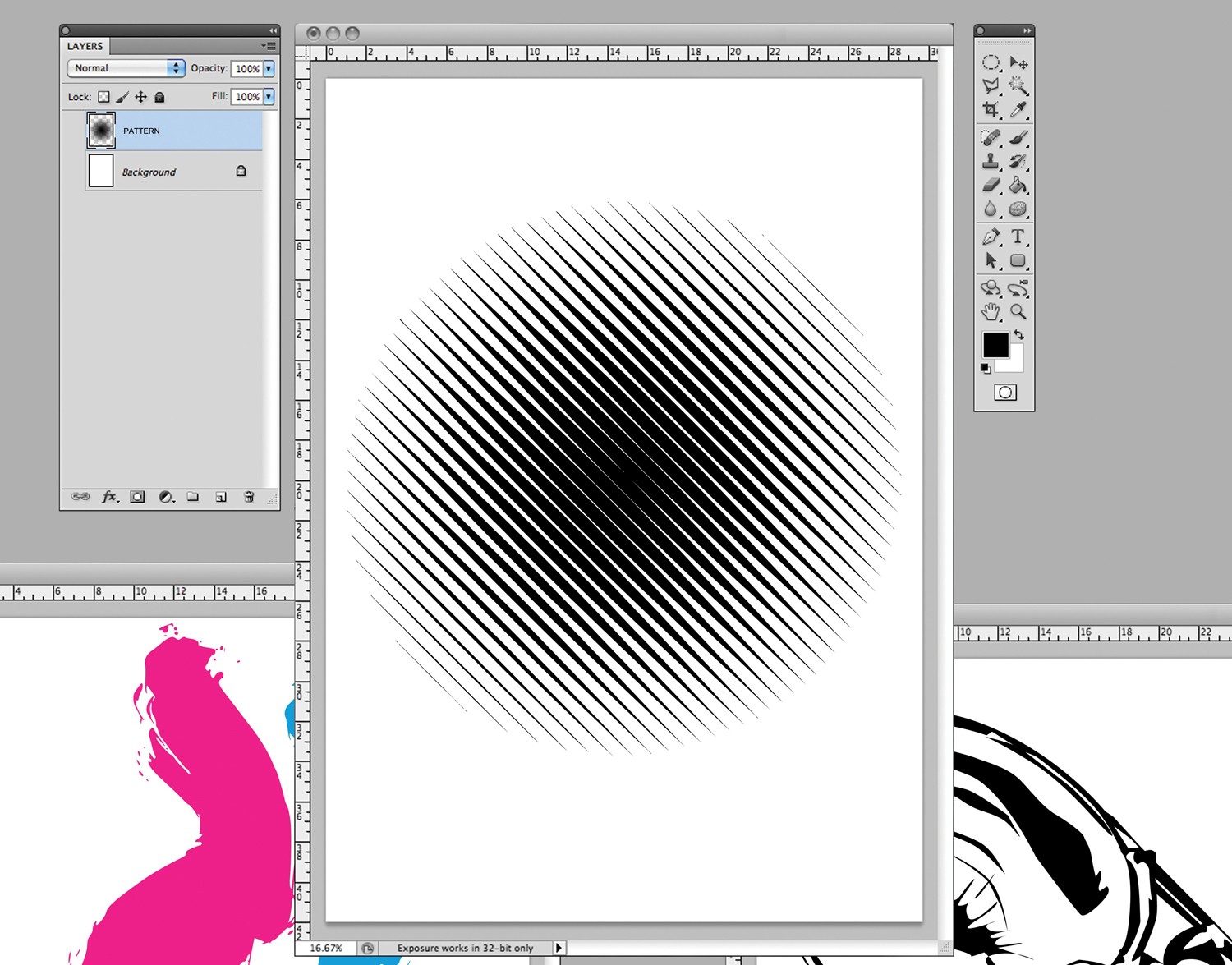Click the 16.67% zoom level field
This screenshot has width=1232, height=965.
pos(326,948)
